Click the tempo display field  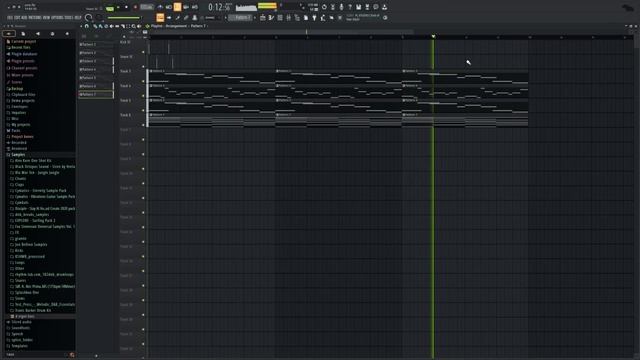click(146, 7)
